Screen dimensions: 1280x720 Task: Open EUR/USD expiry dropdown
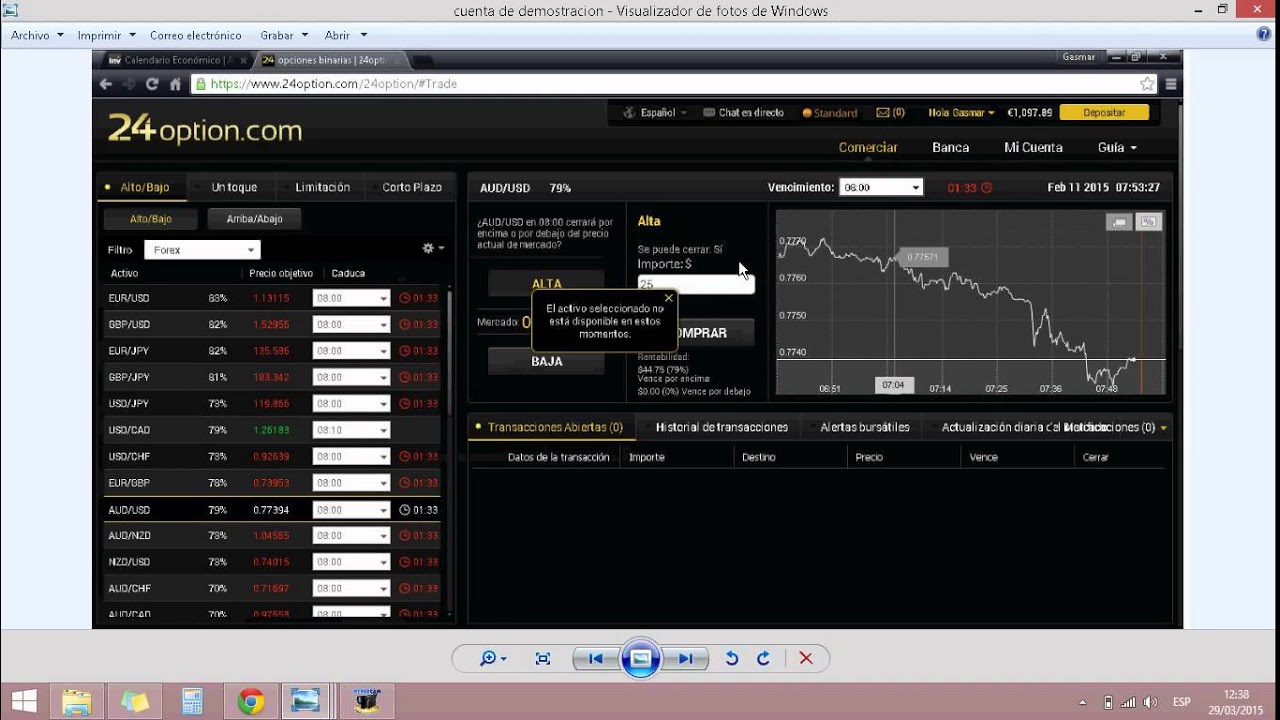[351, 298]
